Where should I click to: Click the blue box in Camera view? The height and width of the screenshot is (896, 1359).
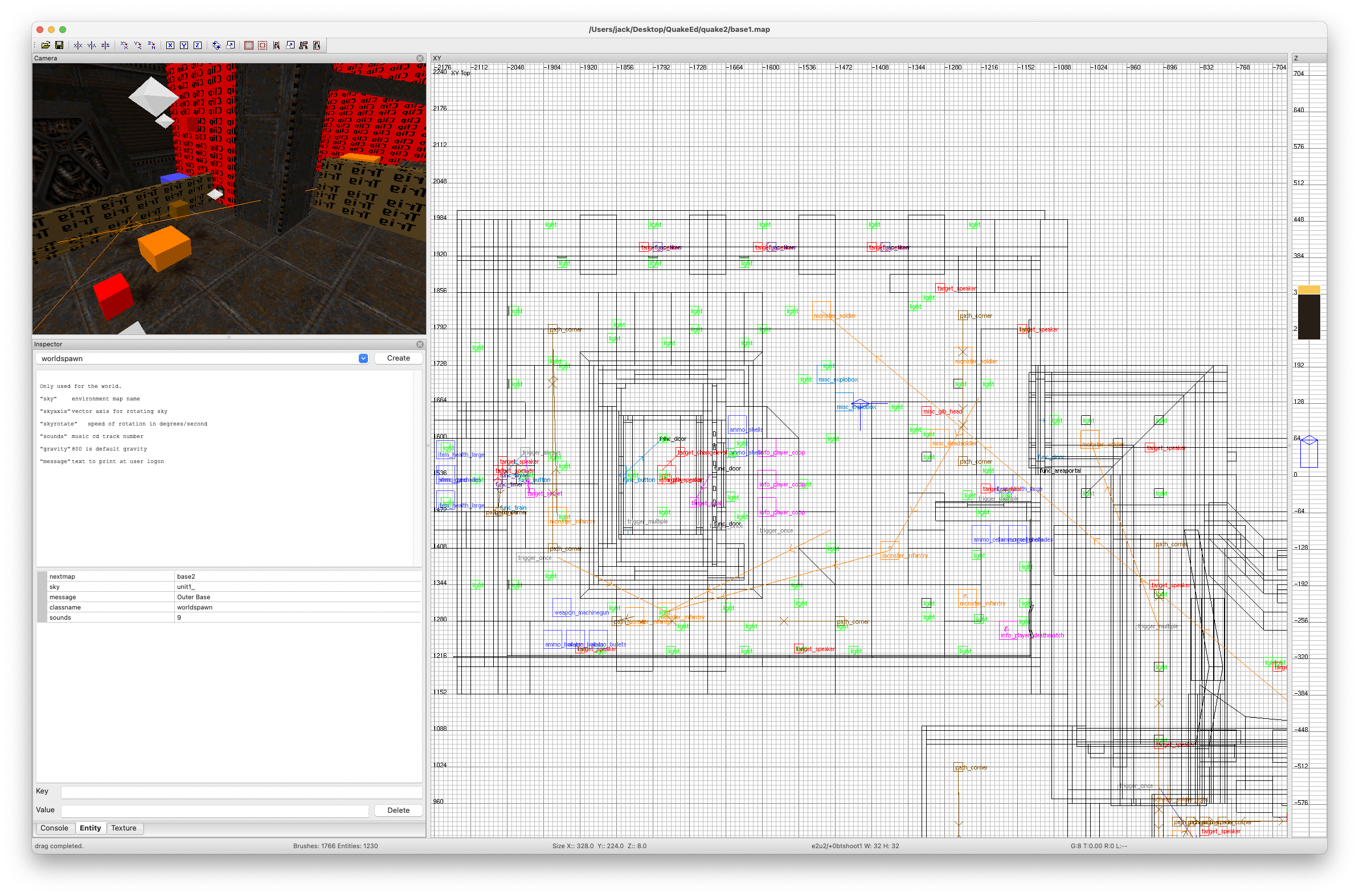(176, 178)
